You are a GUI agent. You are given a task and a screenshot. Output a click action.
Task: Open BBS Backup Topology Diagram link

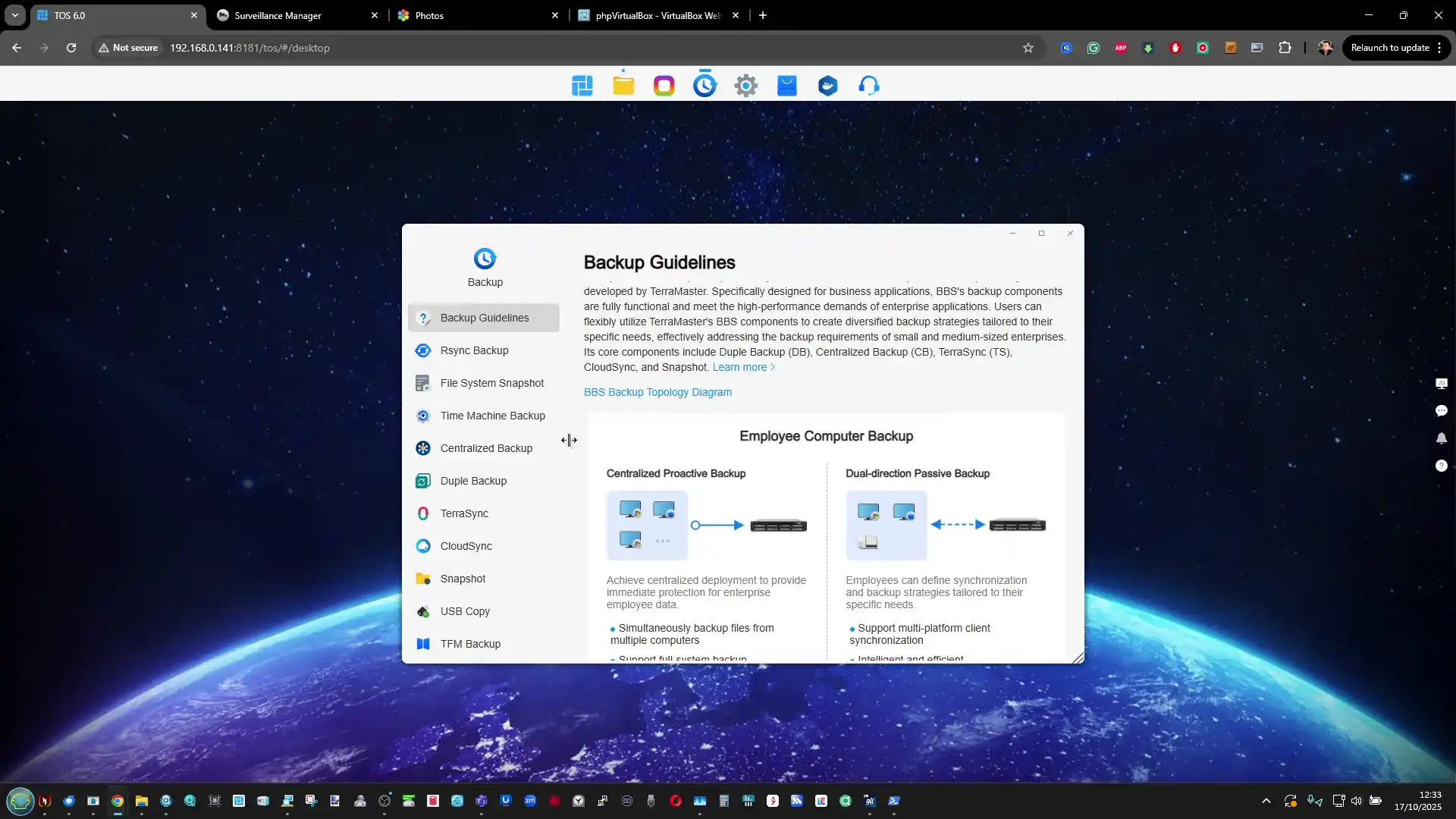click(x=657, y=392)
